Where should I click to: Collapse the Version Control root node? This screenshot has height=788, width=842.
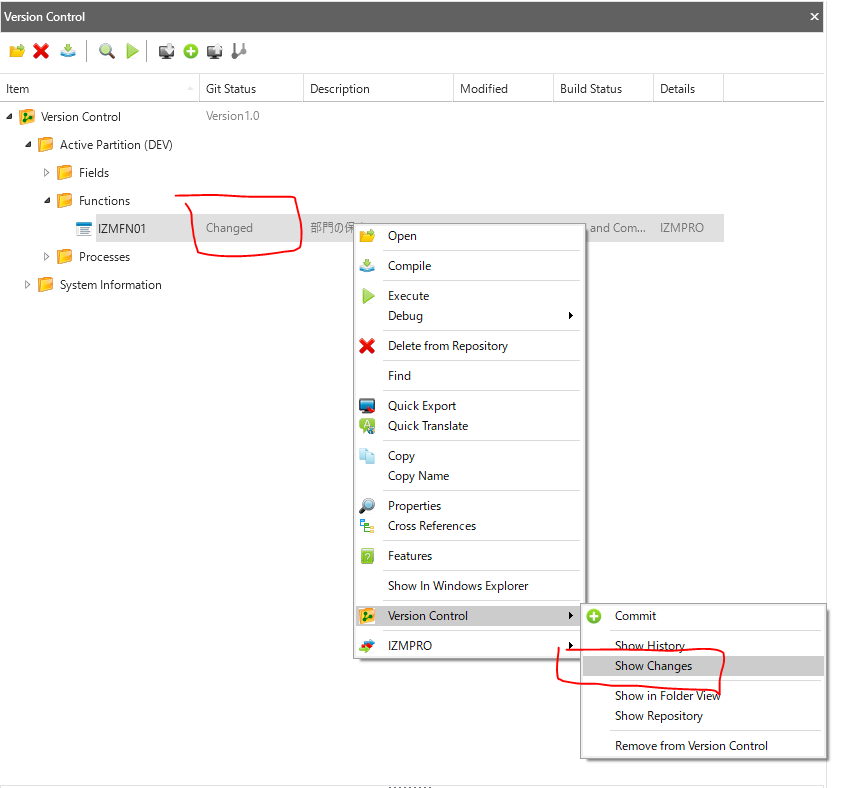tap(9, 117)
